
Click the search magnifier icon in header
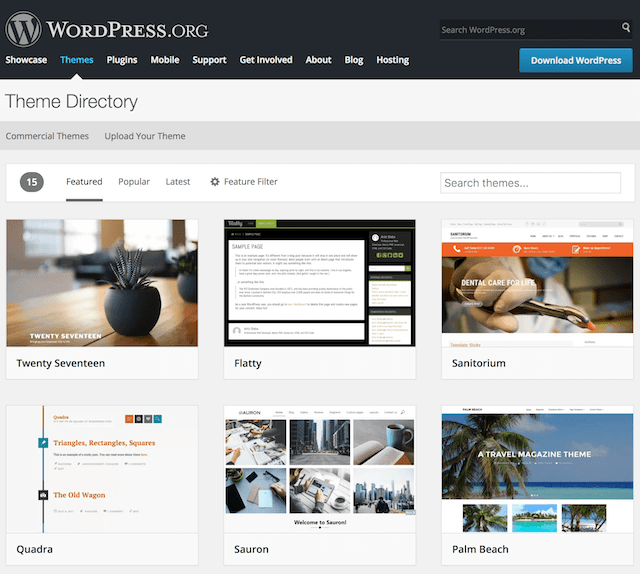coord(626,27)
